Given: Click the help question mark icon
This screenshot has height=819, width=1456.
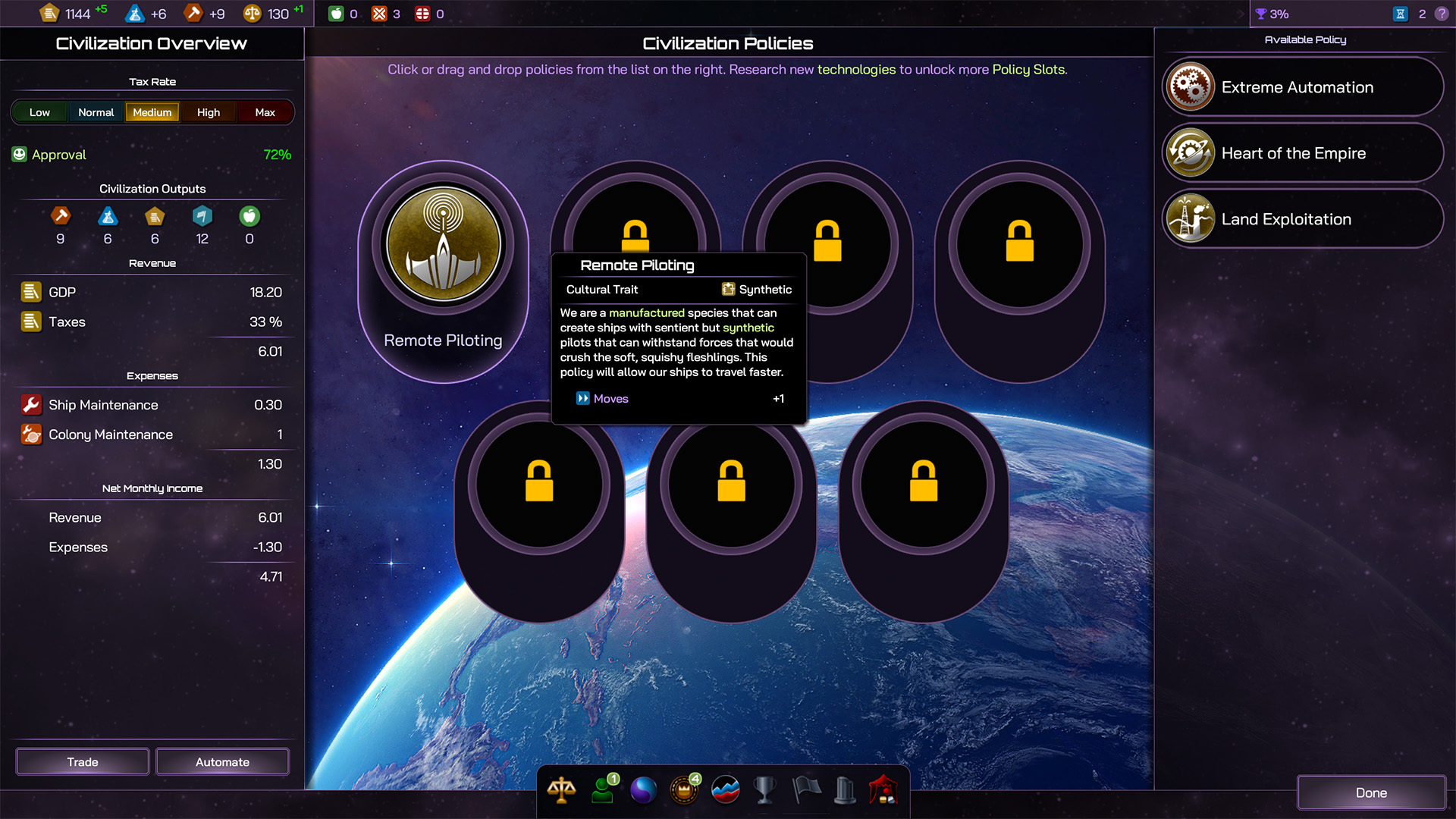Looking at the screenshot, I should click(x=1442, y=14).
